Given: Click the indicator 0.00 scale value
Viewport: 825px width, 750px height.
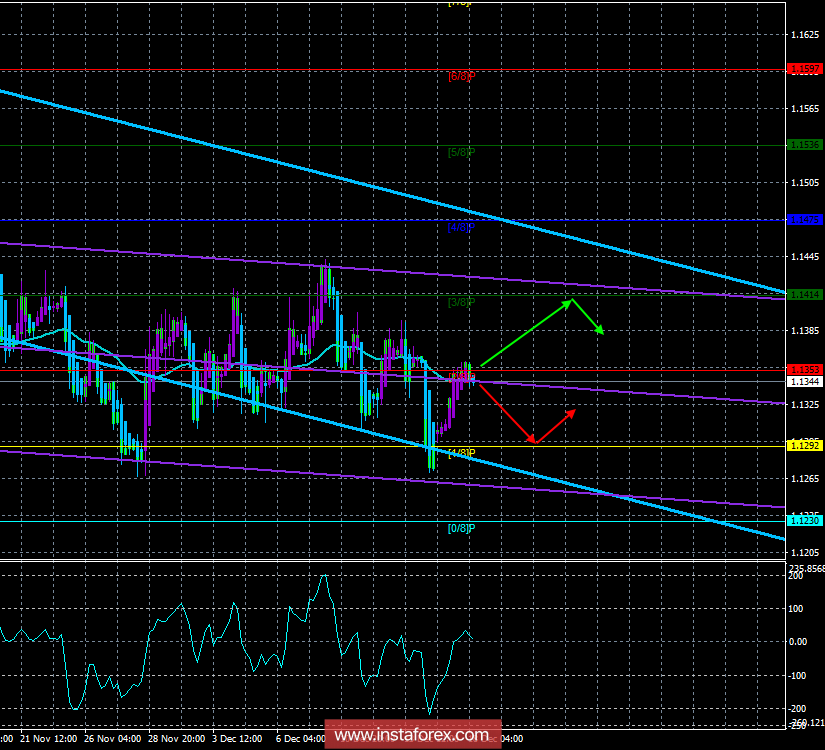Looking at the screenshot, I should [798, 642].
